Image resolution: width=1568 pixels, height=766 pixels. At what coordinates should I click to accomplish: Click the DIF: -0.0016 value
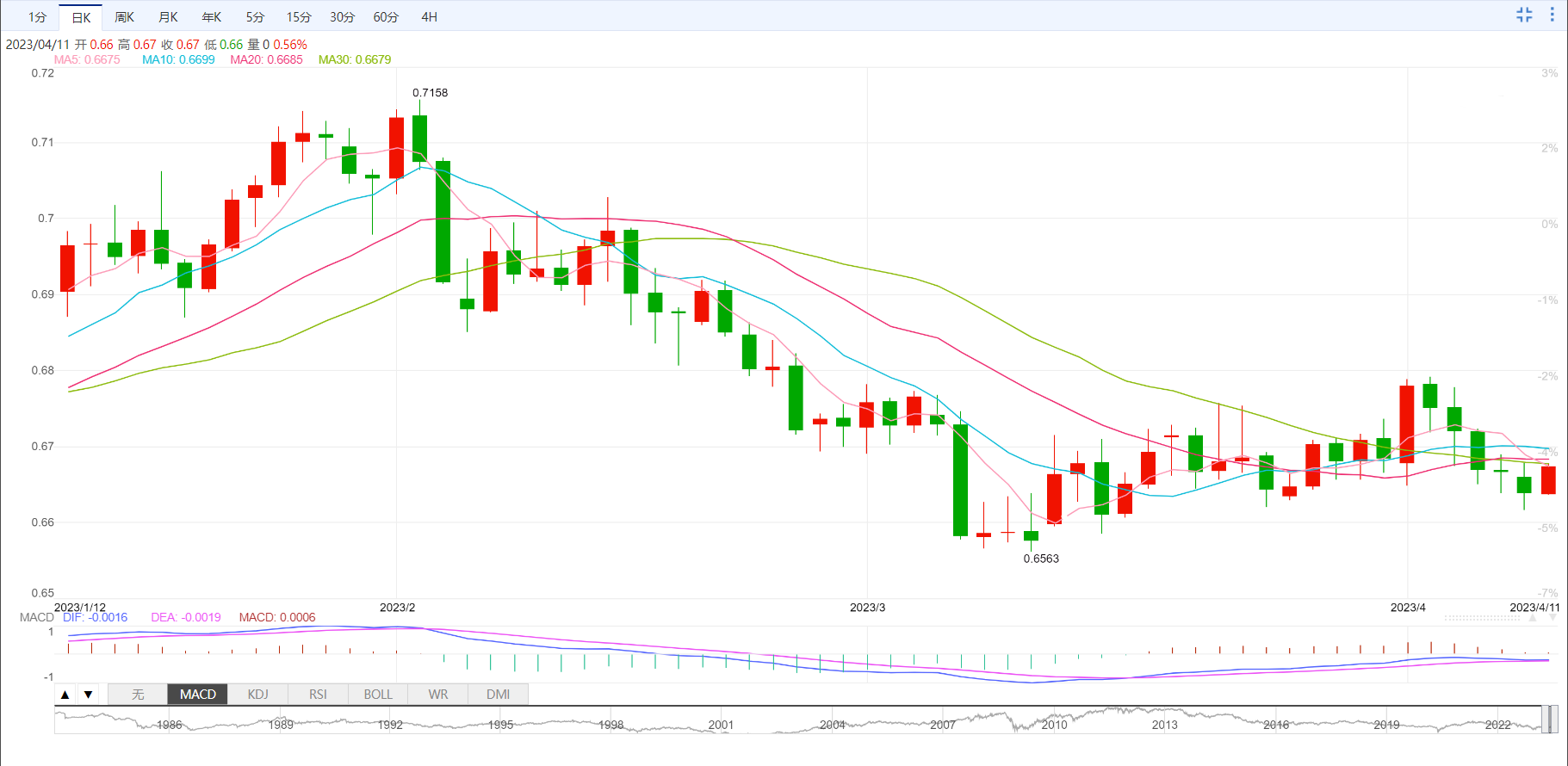click(x=95, y=617)
